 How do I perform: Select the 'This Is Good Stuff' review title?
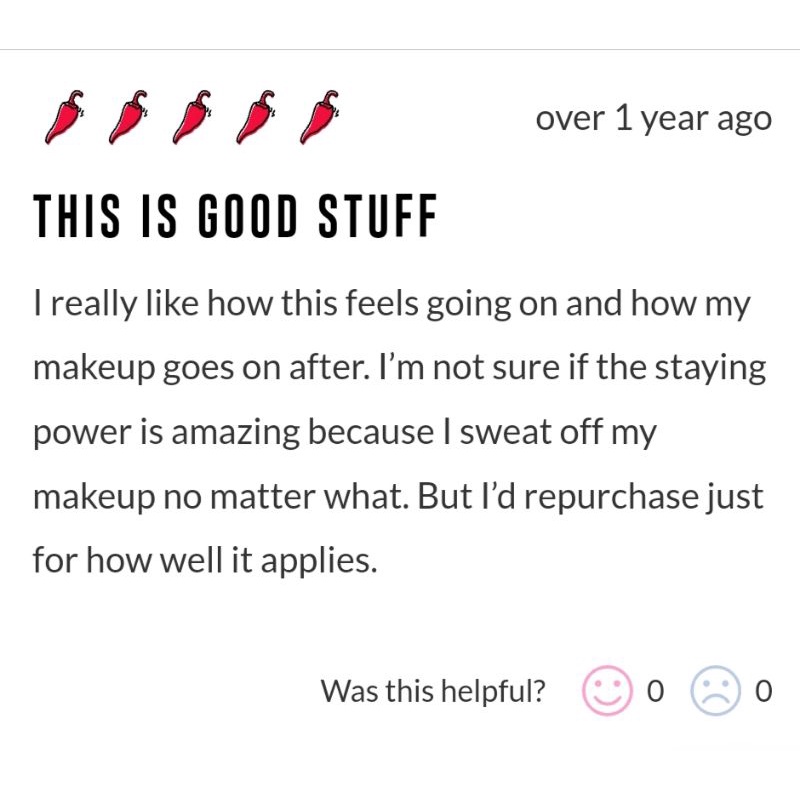235,216
